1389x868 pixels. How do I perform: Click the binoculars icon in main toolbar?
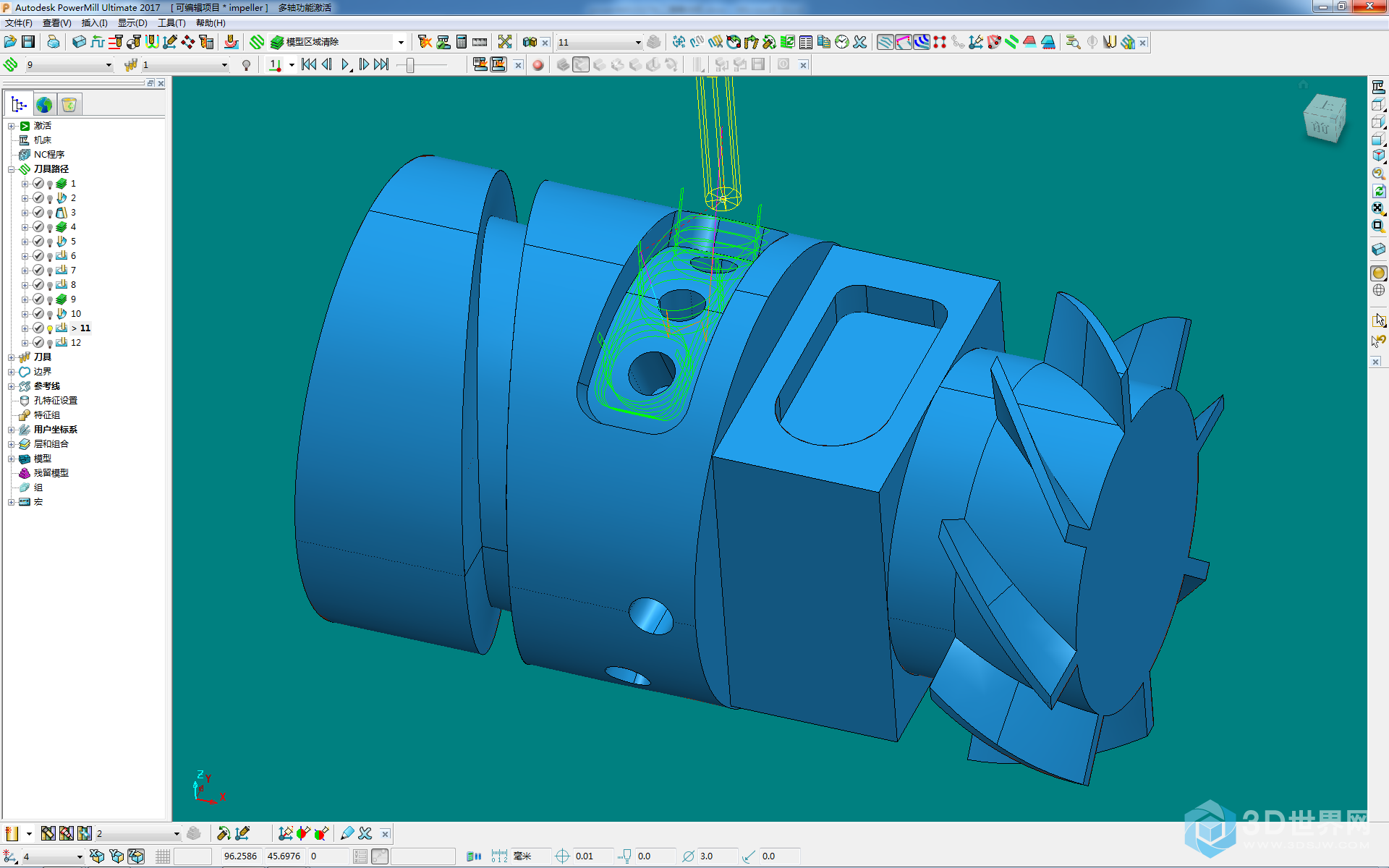[x=530, y=42]
